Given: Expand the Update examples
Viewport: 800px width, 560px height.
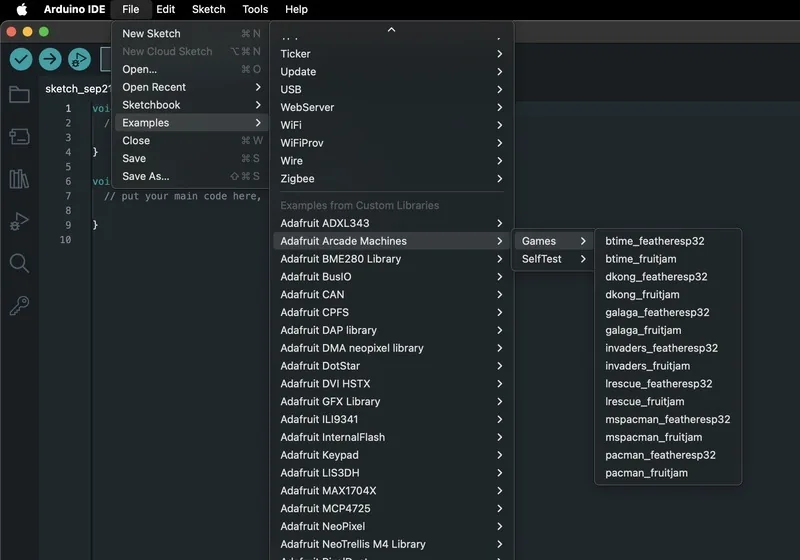Looking at the screenshot, I should [x=391, y=72].
